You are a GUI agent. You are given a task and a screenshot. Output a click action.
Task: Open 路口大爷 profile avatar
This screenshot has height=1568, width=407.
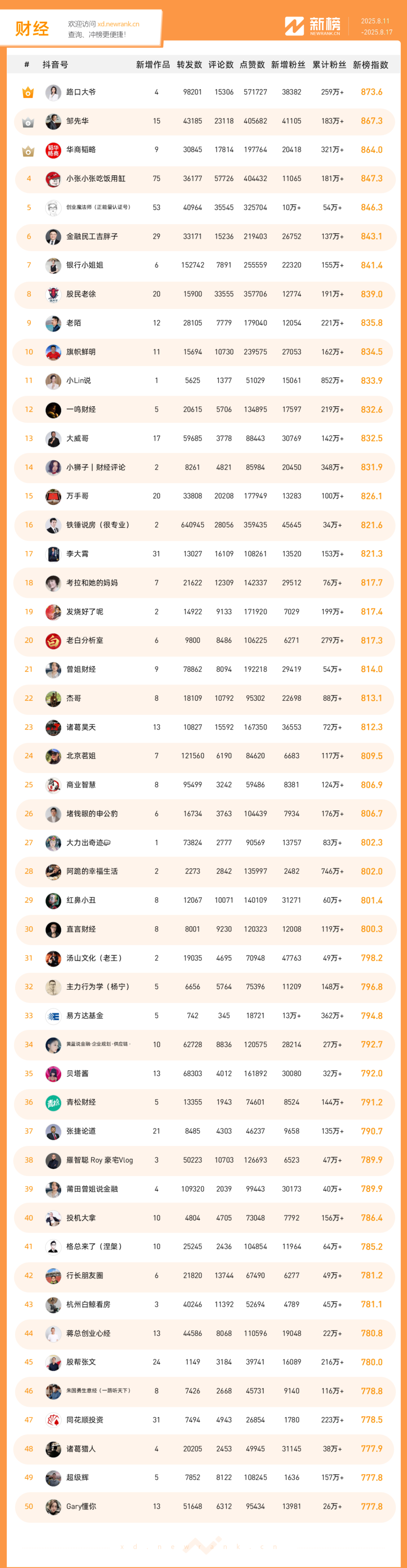point(54,92)
